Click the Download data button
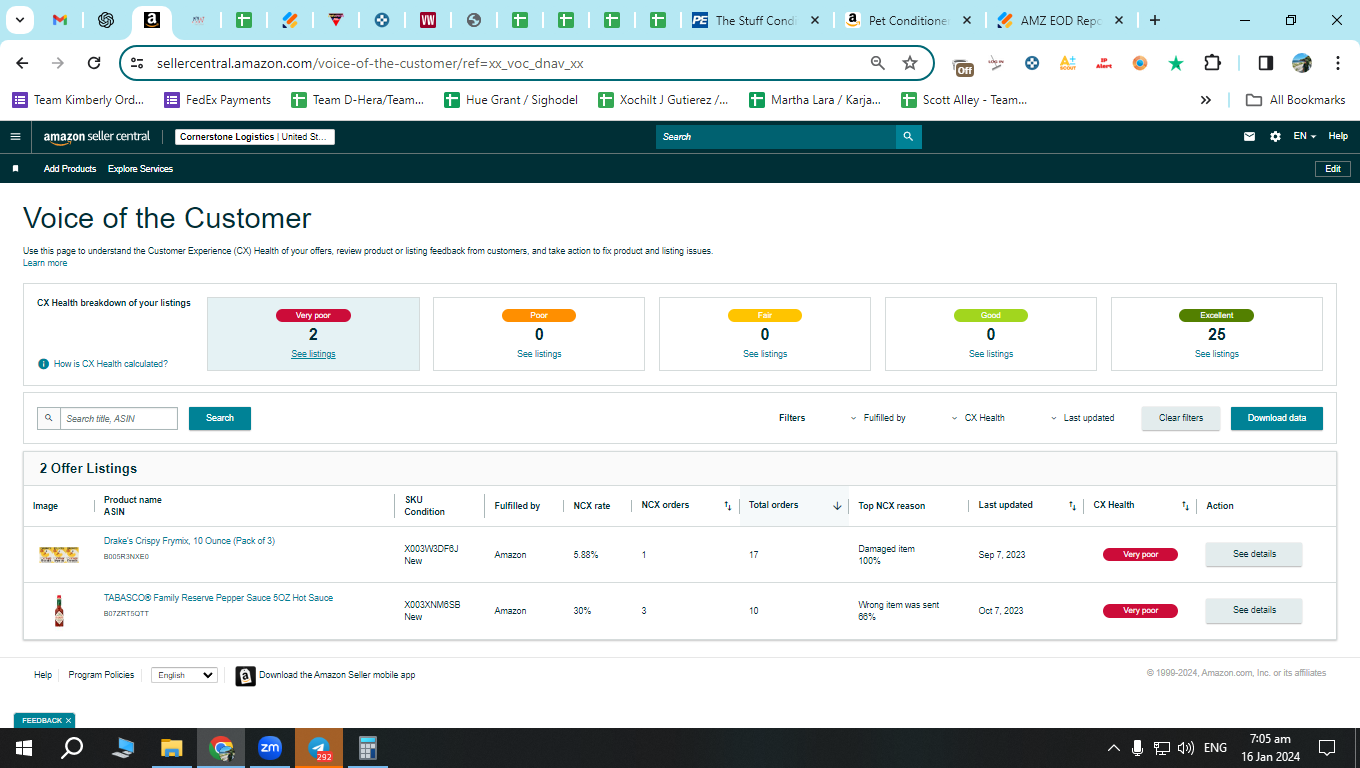This screenshot has height=768, width=1360. click(x=1277, y=418)
